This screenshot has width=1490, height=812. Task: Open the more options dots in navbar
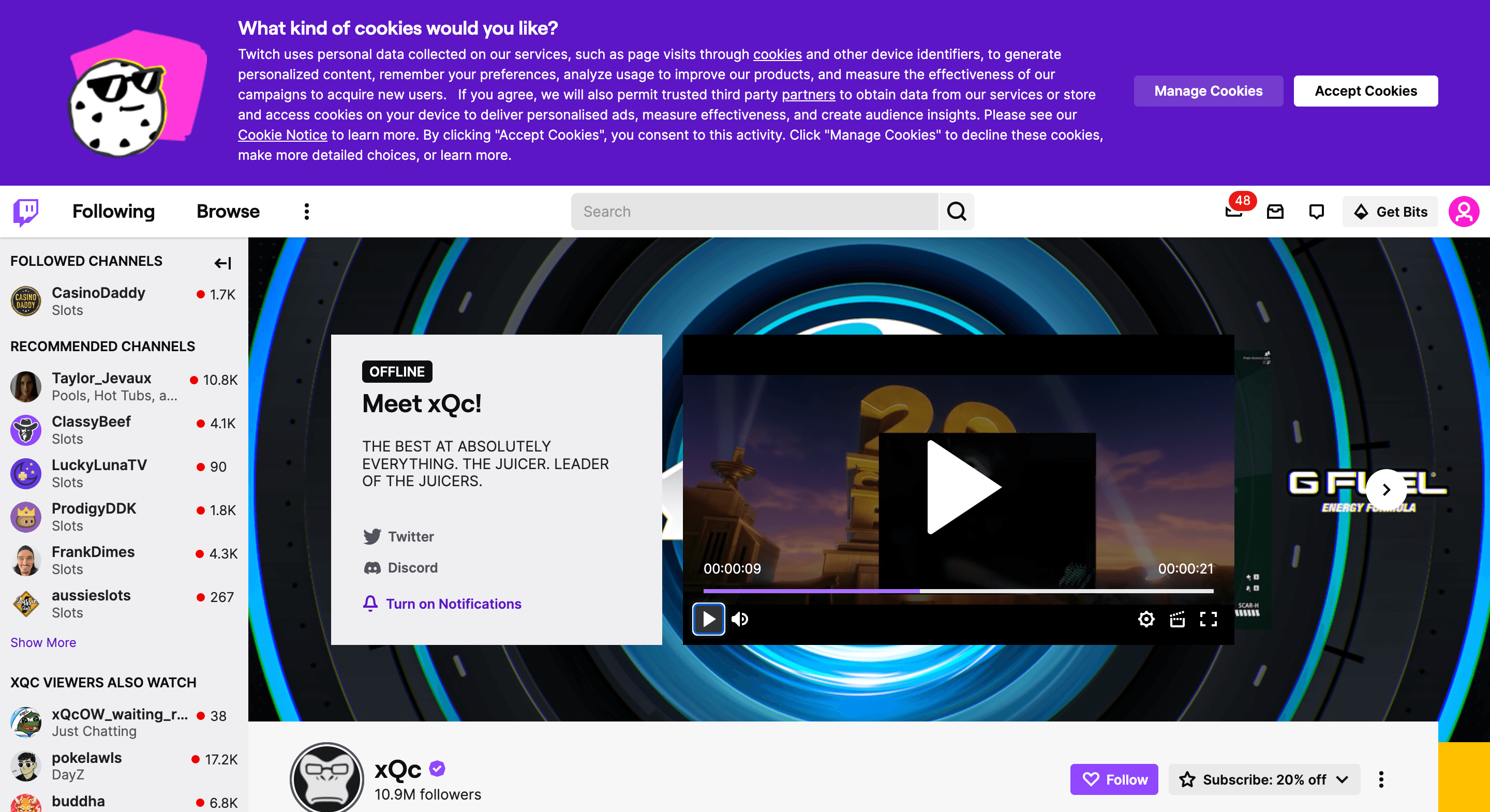point(307,212)
